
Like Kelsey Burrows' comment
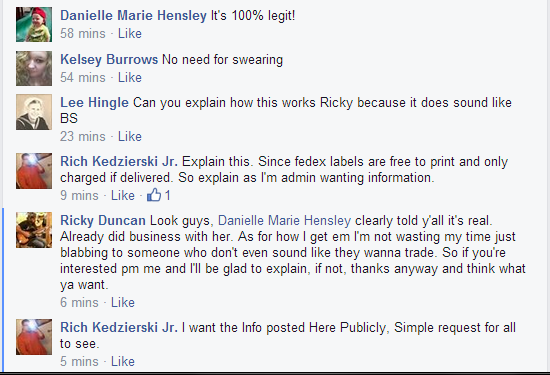click(x=130, y=77)
